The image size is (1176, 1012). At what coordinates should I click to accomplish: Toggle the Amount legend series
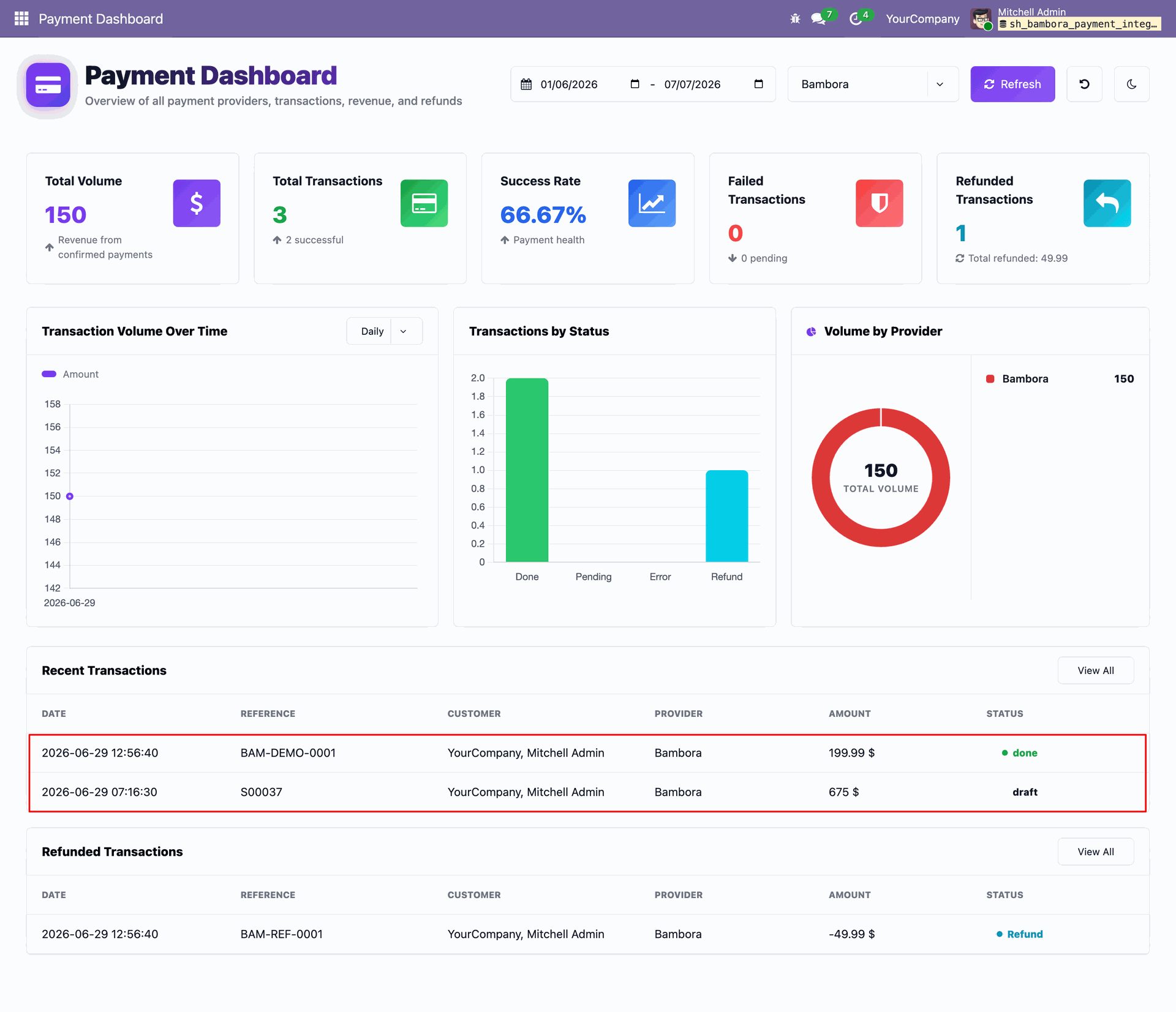click(x=70, y=374)
